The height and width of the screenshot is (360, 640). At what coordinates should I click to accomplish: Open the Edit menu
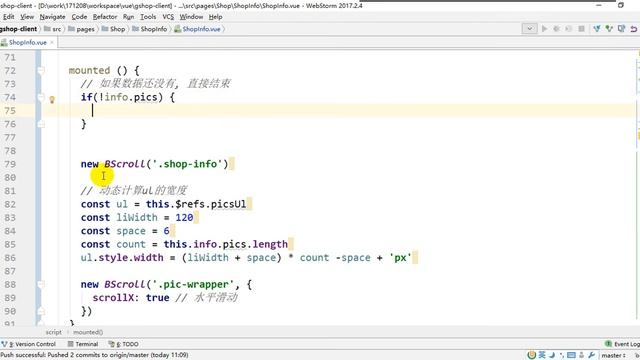point(8,17)
